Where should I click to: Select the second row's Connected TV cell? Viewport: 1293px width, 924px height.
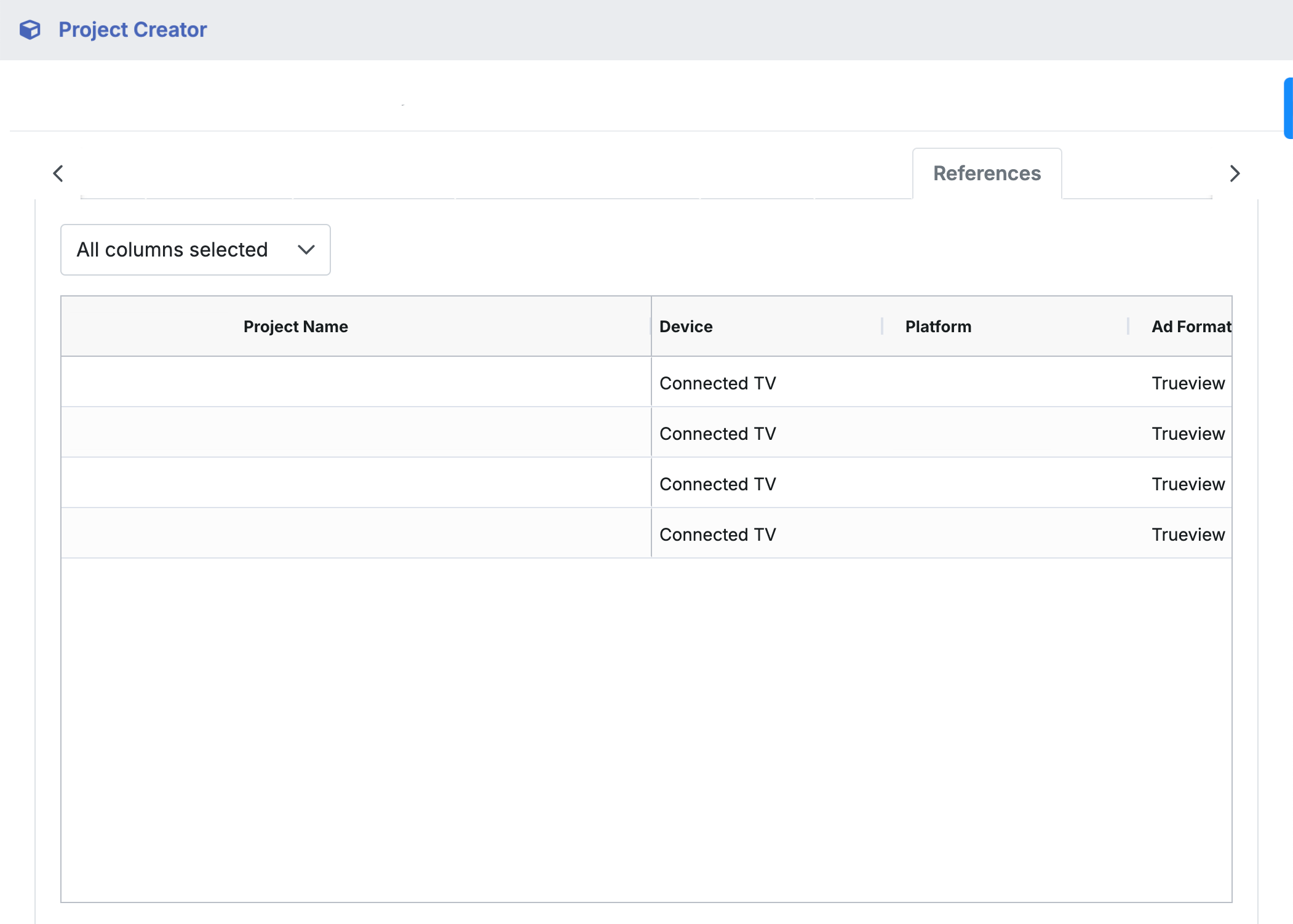[717, 434]
